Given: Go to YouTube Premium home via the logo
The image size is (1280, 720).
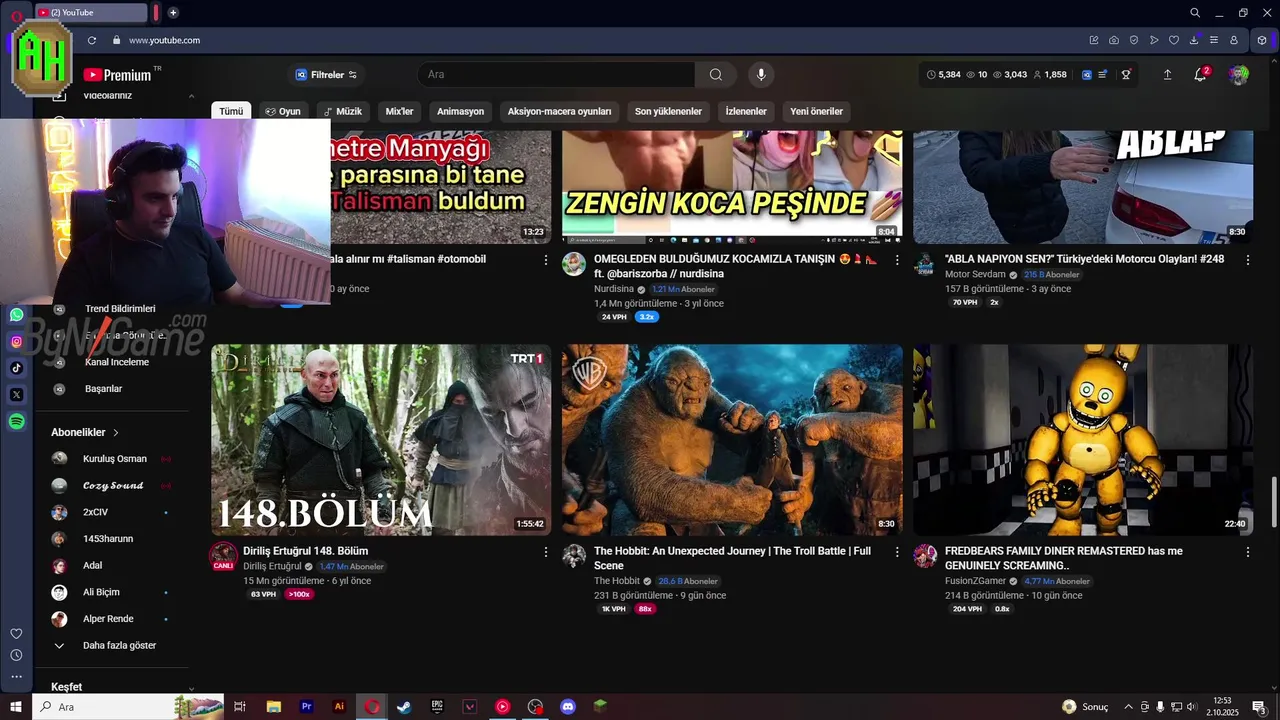Looking at the screenshot, I should [x=118, y=75].
